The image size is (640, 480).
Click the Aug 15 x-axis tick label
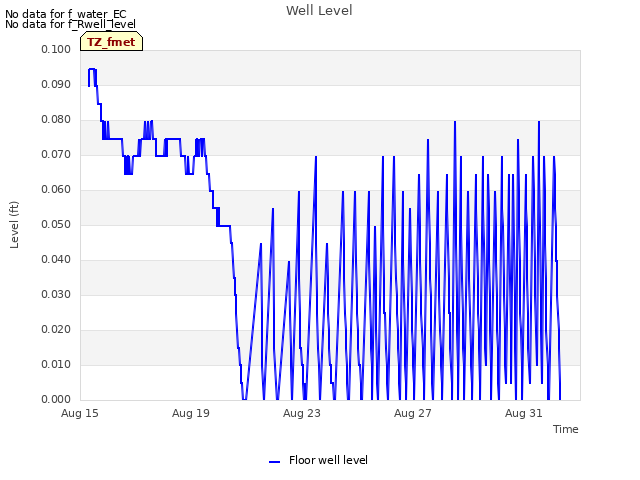click(80, 413)
